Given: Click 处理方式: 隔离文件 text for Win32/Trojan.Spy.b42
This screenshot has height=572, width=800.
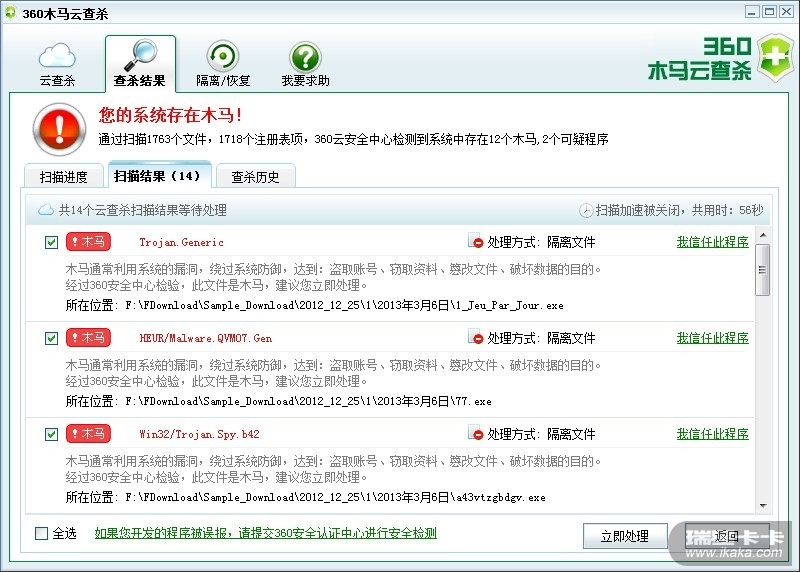Looking at the screenshot, I should (x=541, y=434).
